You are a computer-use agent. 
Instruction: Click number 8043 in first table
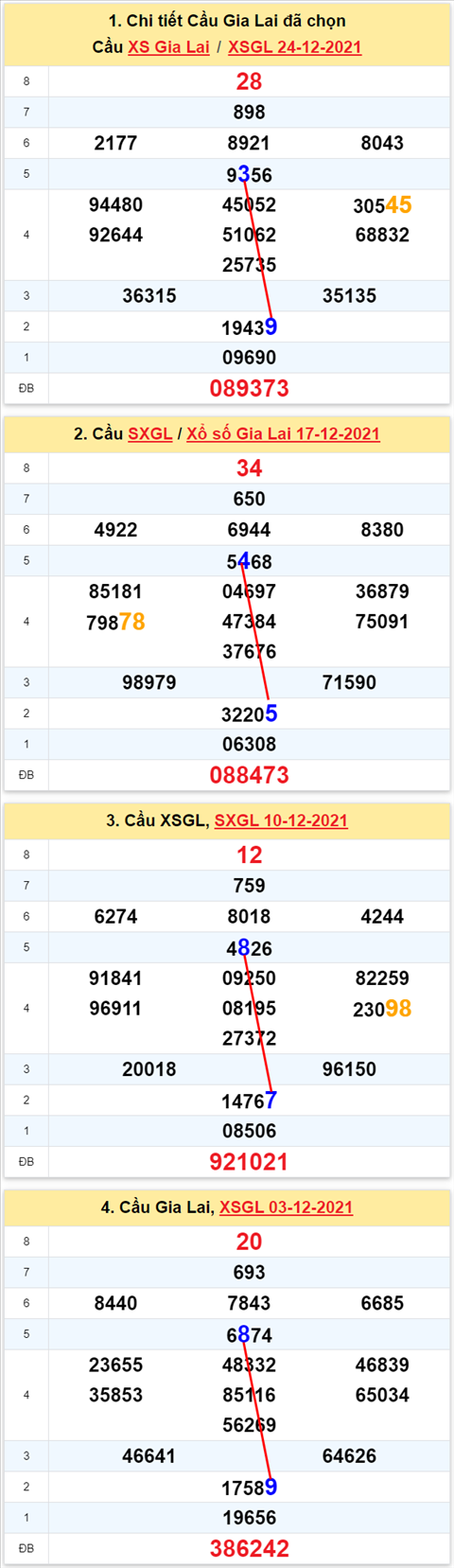pyautogui.click(x=382, y=144)
